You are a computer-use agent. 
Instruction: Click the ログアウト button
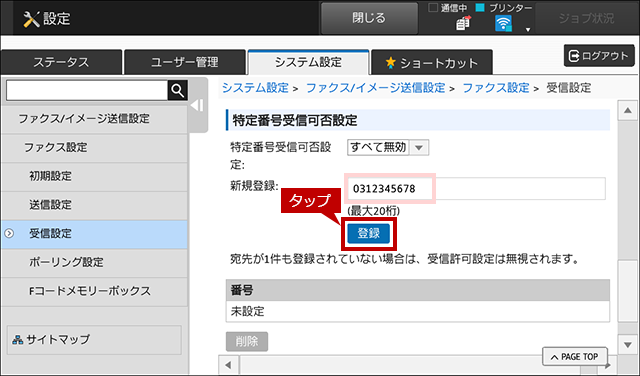pyautogui.click(x=599, y=56)
